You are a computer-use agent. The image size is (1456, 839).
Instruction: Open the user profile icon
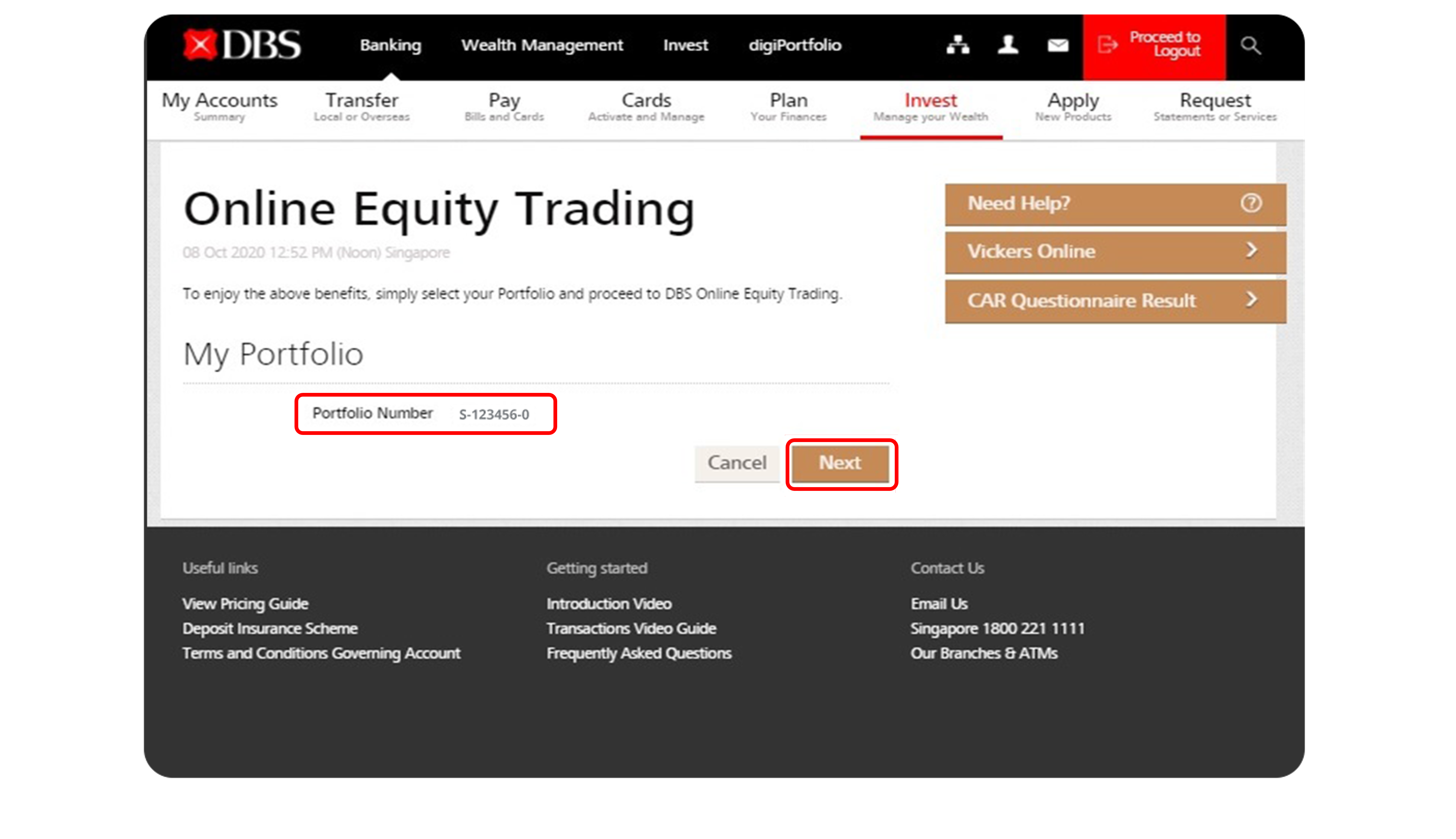(1007, 44)
